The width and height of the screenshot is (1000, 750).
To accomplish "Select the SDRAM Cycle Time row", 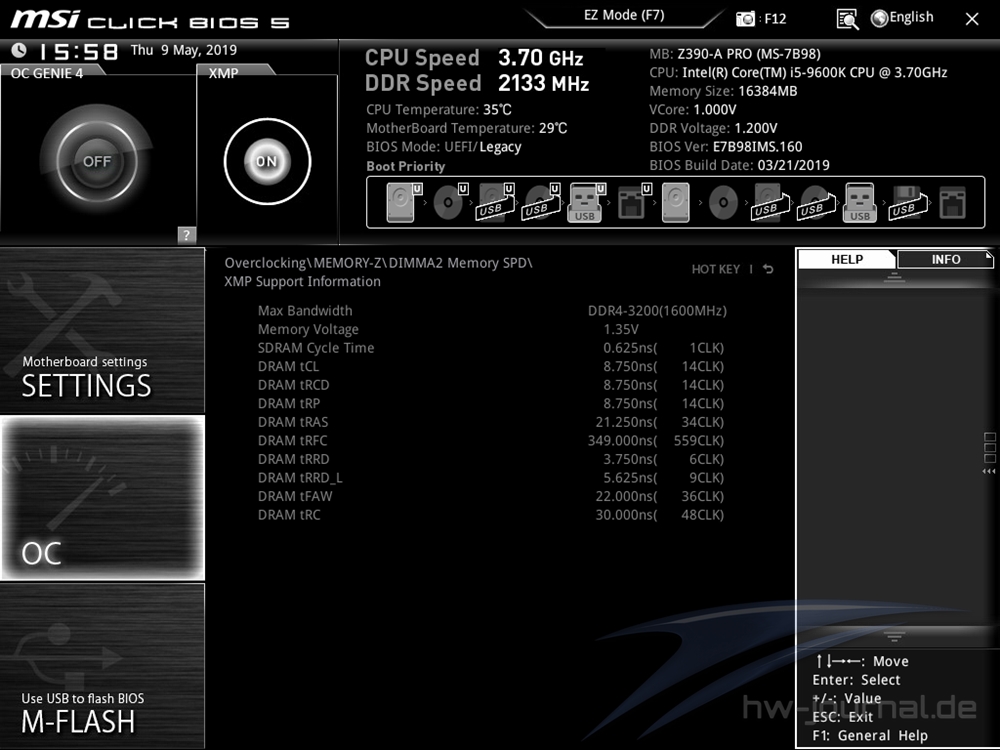I will [491, 348].
